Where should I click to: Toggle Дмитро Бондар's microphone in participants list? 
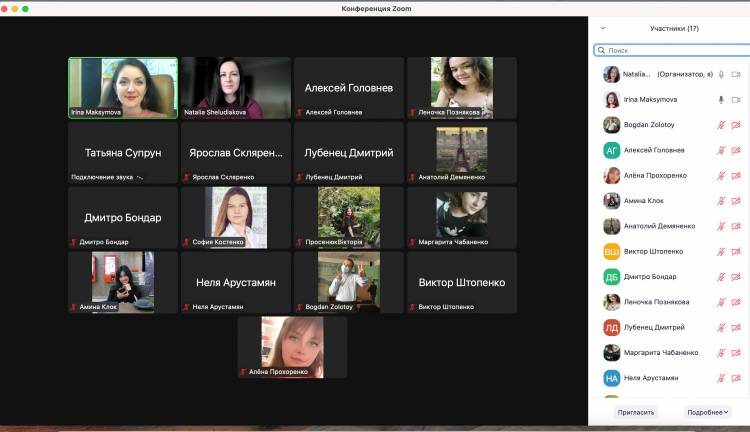720,277
